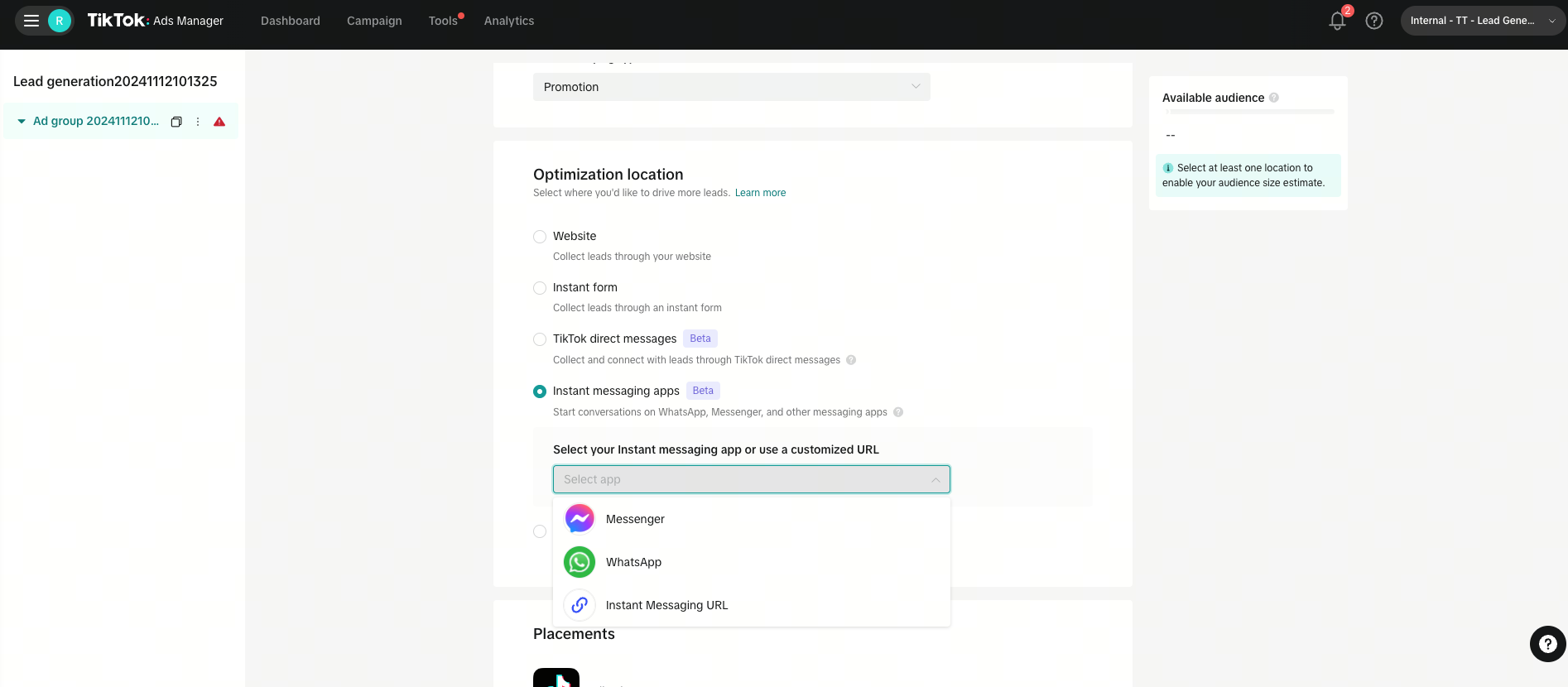The width and height of the screenshot is (1568, 687).
Task: Click 'Select your Instant messaging app' label
Action: pyautogui.click(x=716, y=449)
